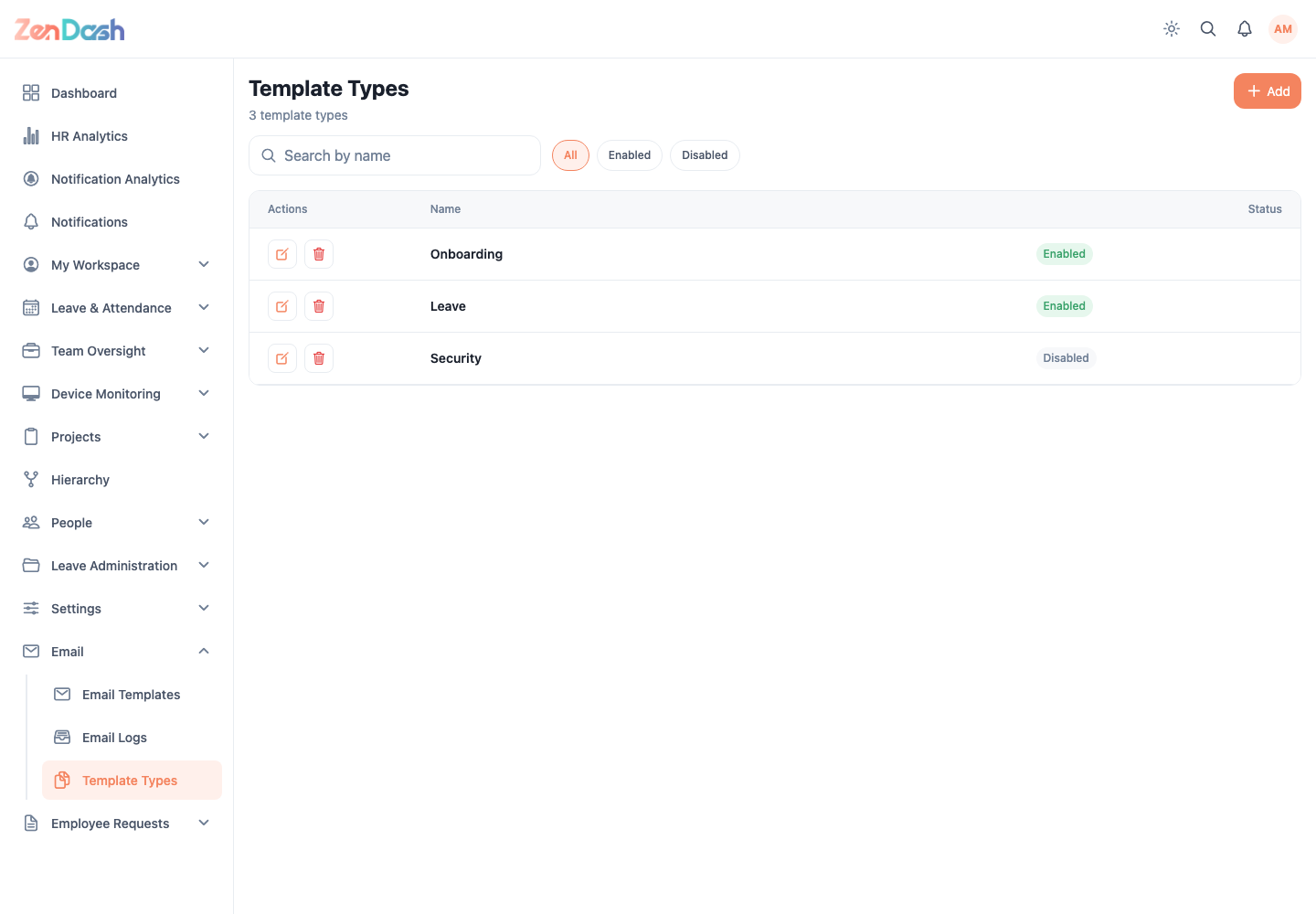
Task: Expand the Leave & Attendance chevron
Action: click(204, 308)
